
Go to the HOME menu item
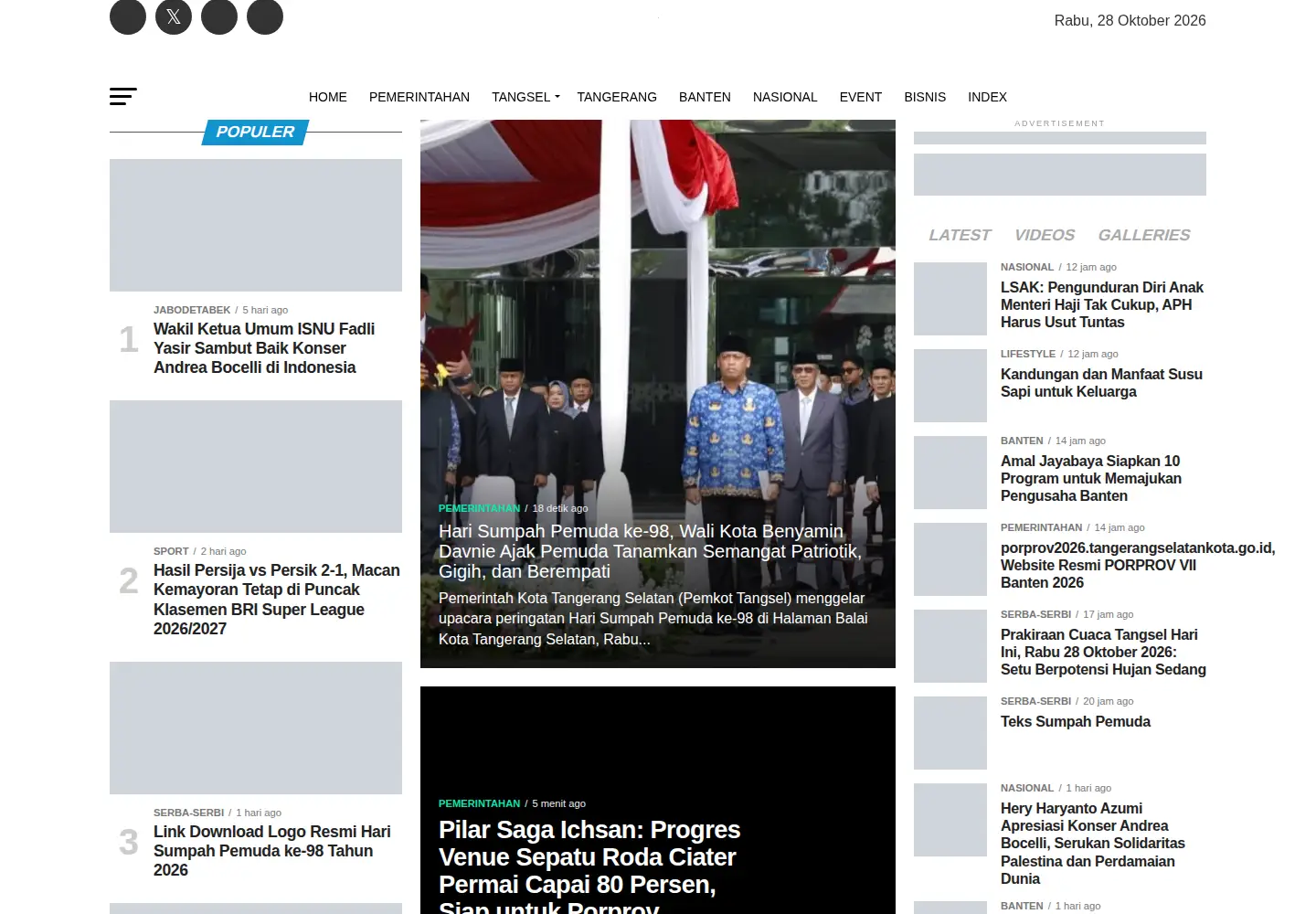click(x=328, y=97)
